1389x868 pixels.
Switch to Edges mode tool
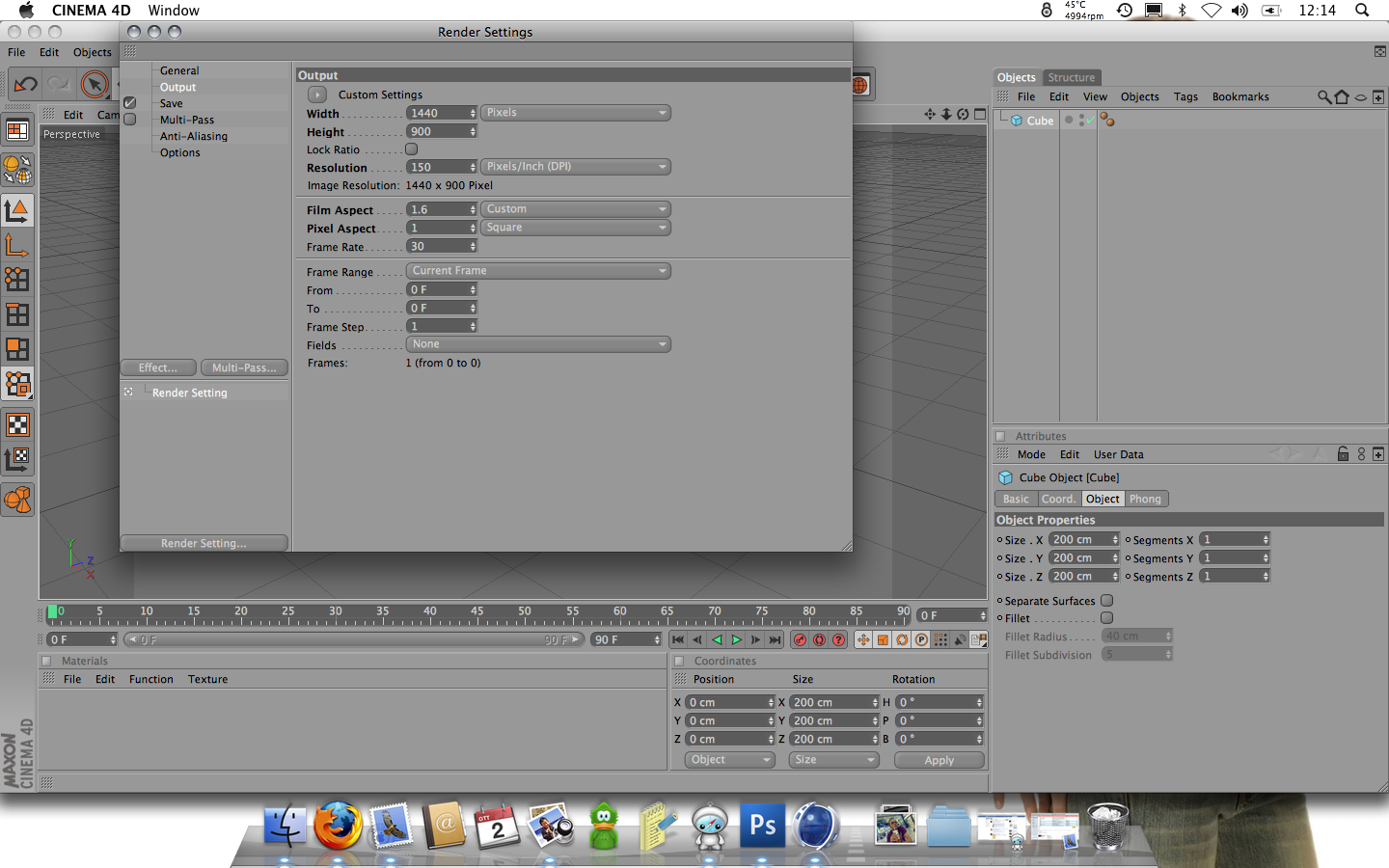(17, 314)
